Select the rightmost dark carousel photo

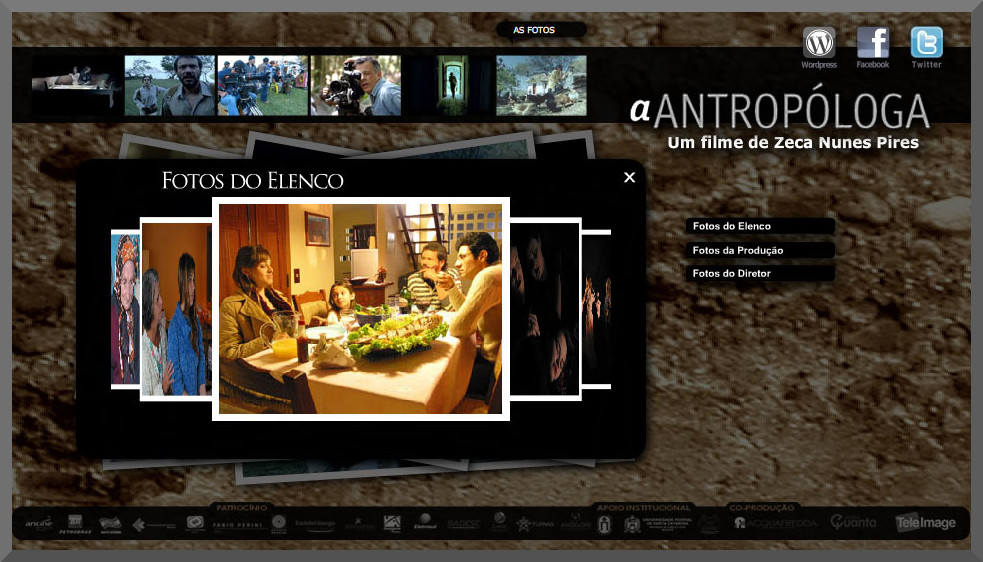pos(596,309)
